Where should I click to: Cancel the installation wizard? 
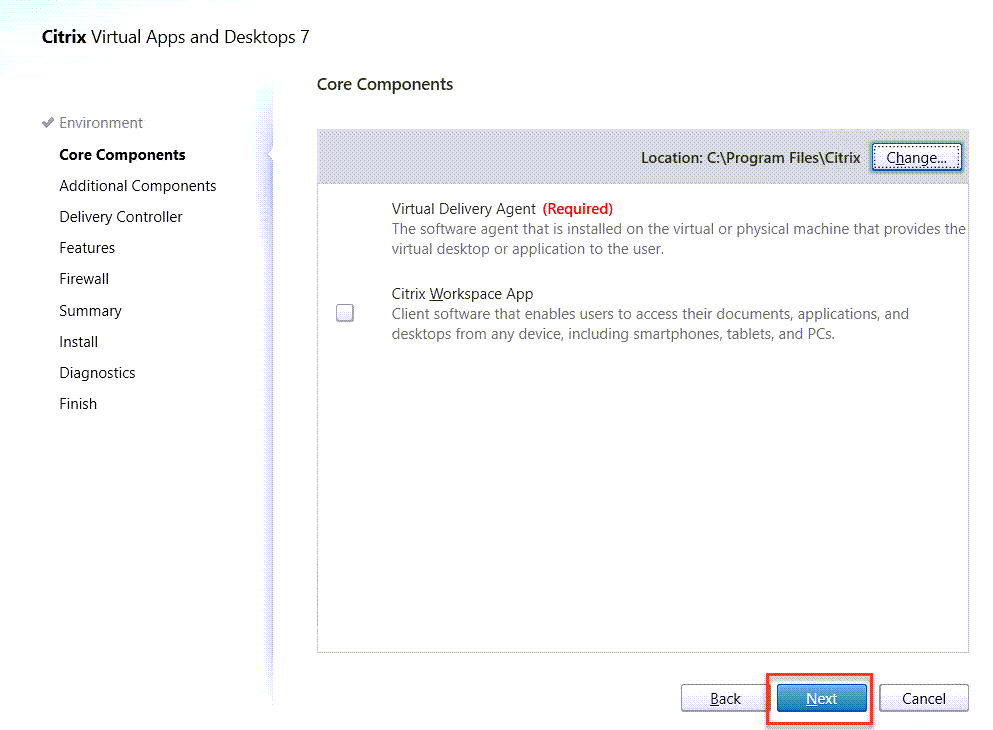click(923, 699)
